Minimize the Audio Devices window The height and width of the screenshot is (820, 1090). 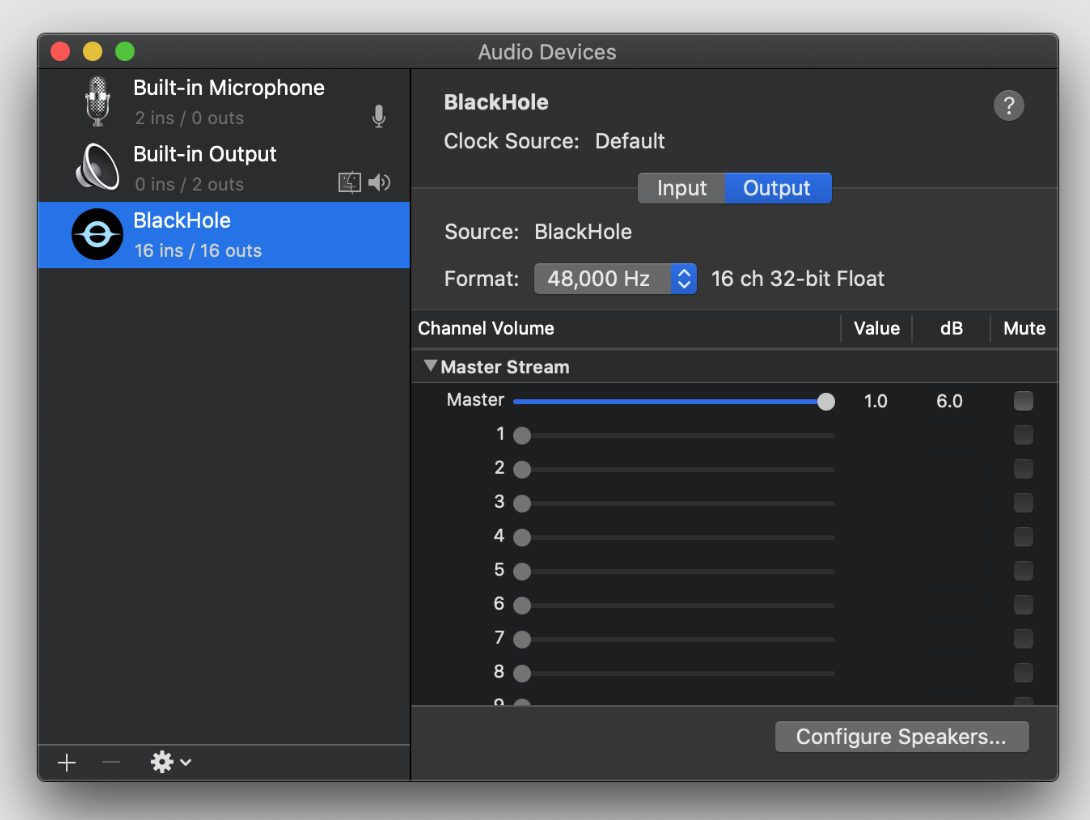coord(92,51)
